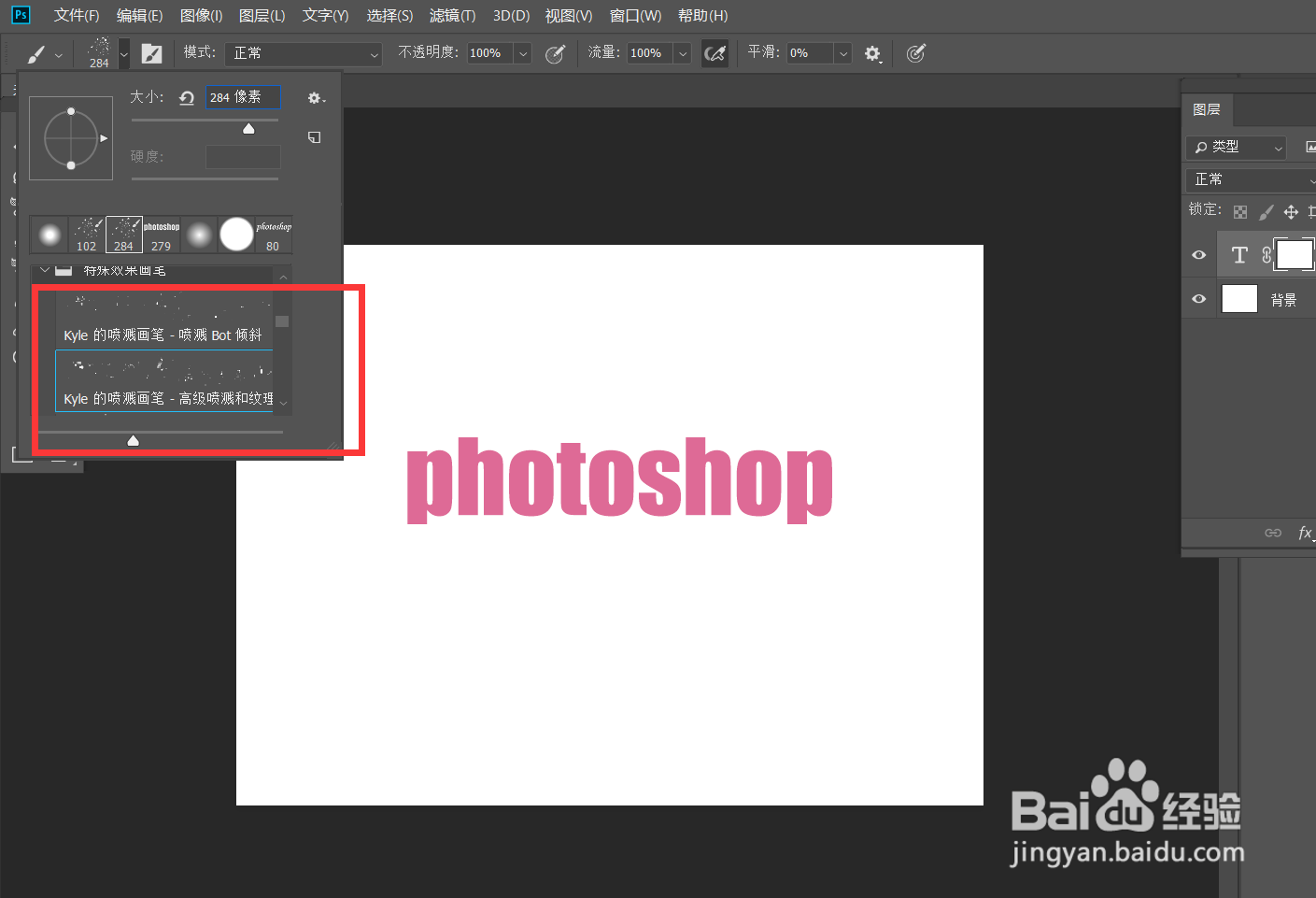Open the 选择(S) menu
The image size is (1316, 898).
(x=389, y=16)
